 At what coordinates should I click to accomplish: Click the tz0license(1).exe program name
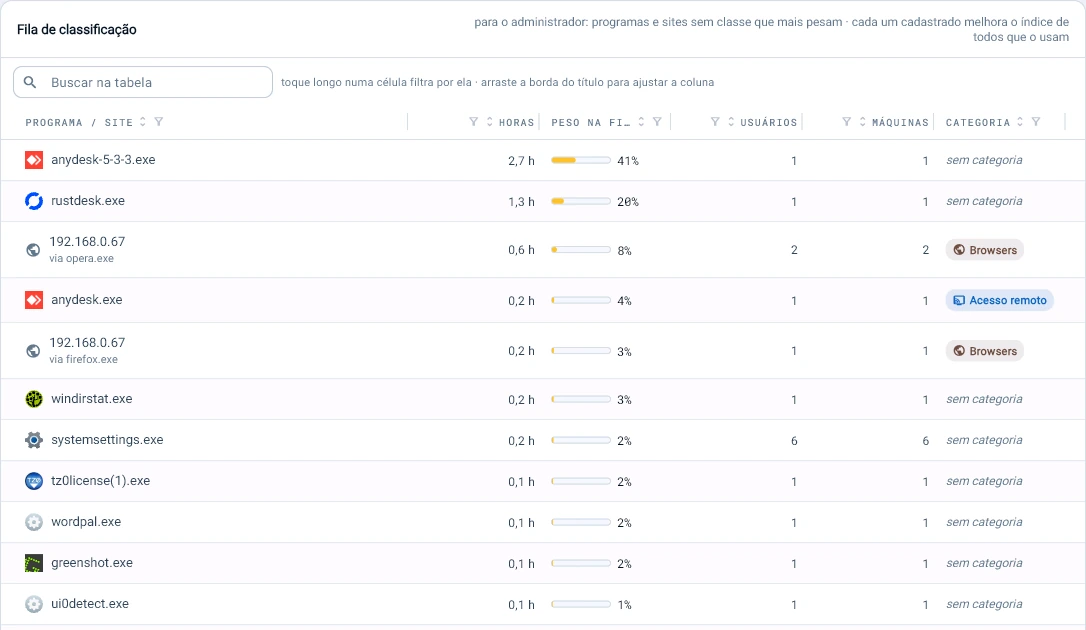100,480
